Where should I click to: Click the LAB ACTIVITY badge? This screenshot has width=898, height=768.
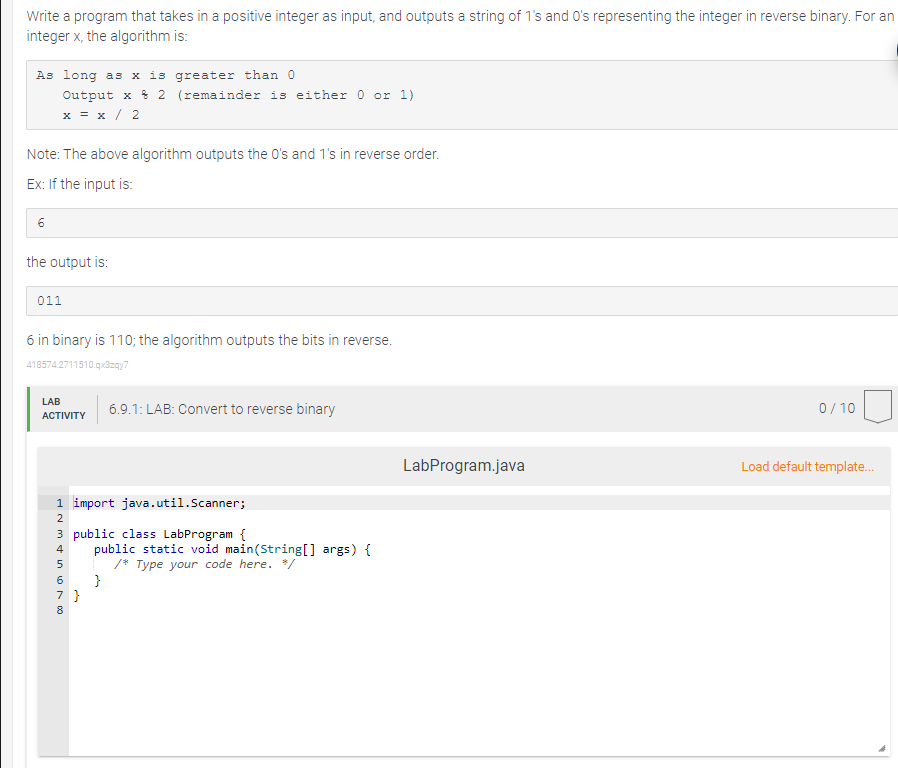click(x=62, y=407)
